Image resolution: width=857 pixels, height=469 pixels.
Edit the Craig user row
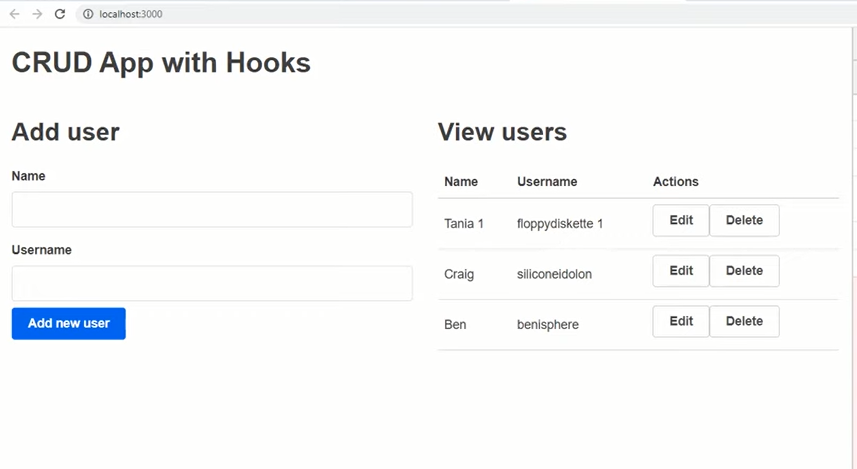pyautogui.click(x=681, y=271)
